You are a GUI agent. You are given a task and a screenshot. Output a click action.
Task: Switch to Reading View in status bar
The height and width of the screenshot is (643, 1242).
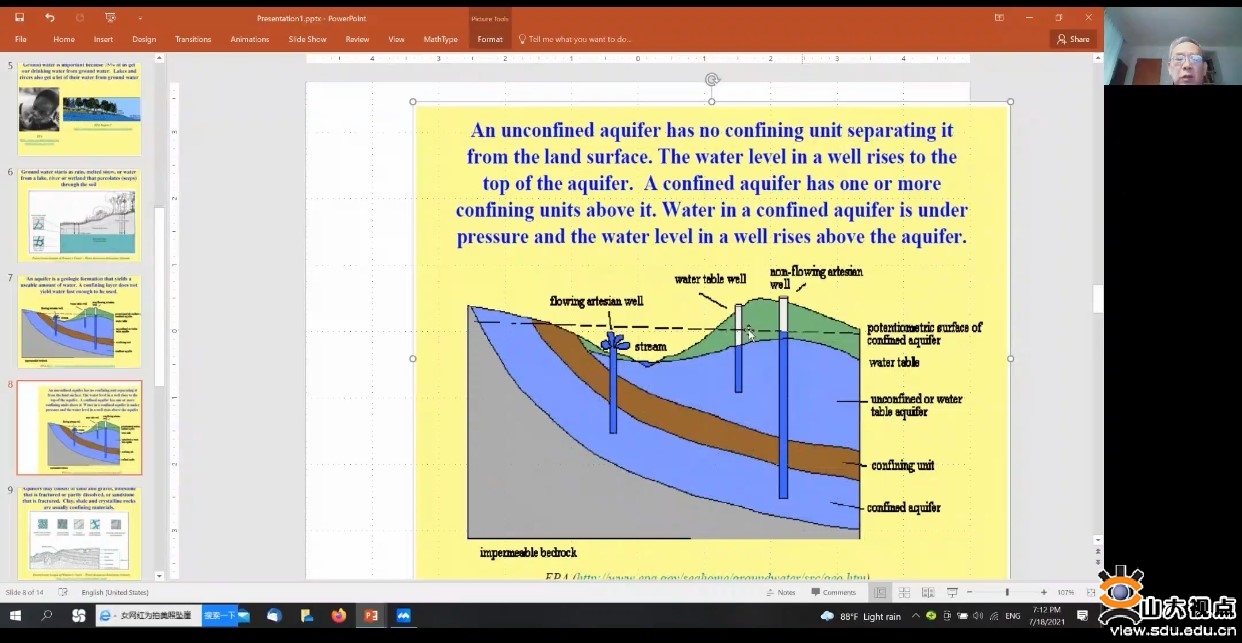click(x=928, y=592)
